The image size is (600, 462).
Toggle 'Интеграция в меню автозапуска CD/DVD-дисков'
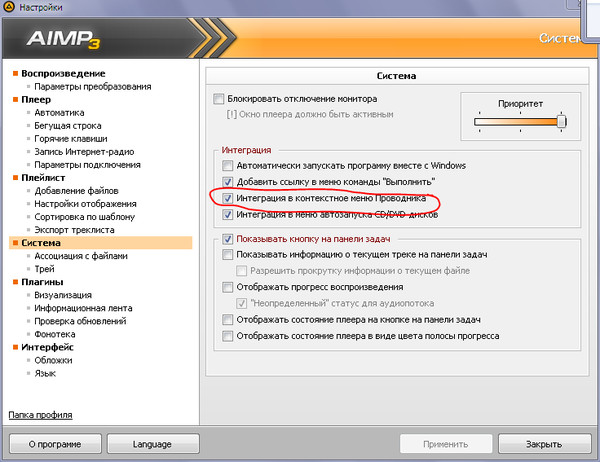coord(228,214)
